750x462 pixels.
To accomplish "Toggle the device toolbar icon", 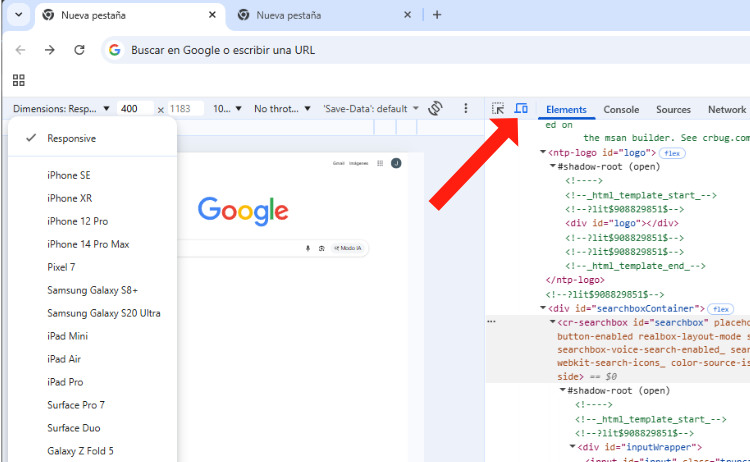I will coord(521,109).
